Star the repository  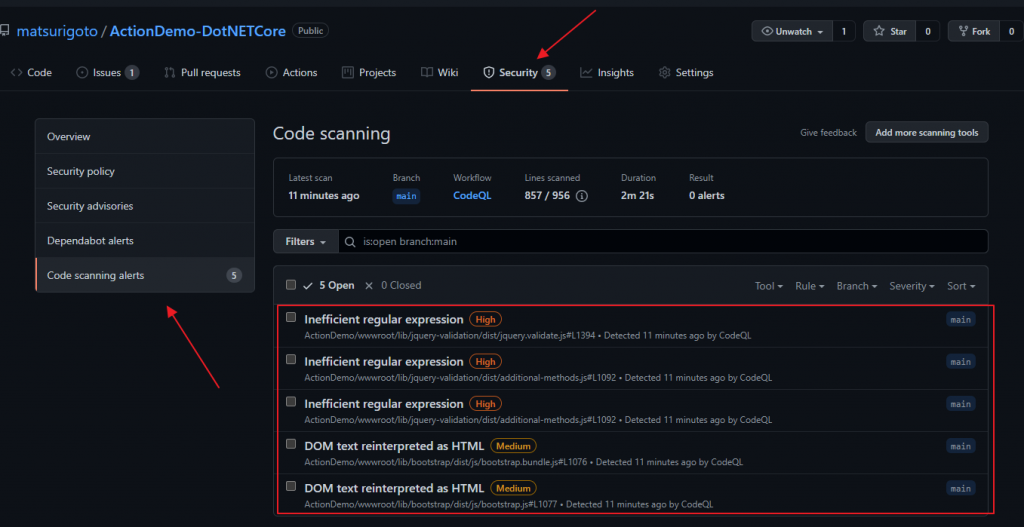889,31
